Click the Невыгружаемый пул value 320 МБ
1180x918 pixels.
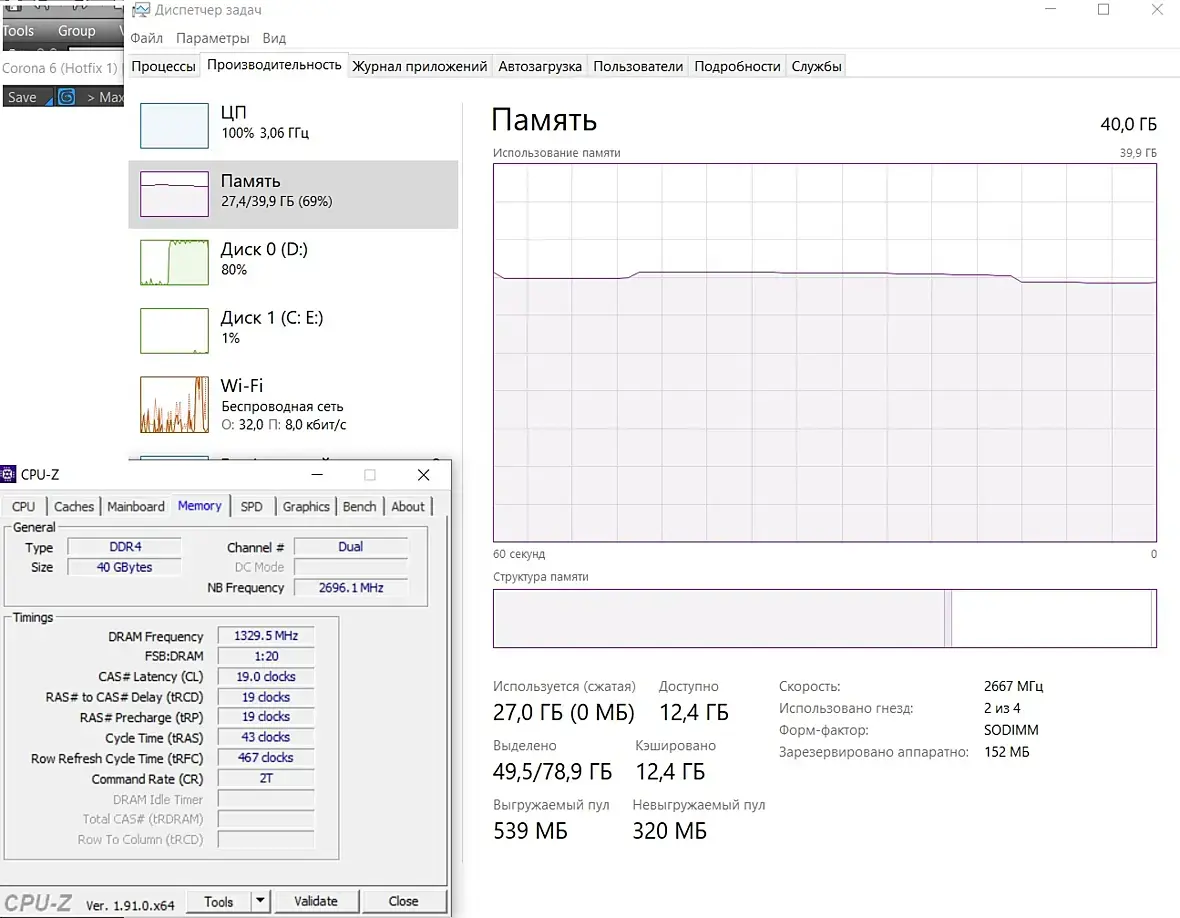click(669, 831)
